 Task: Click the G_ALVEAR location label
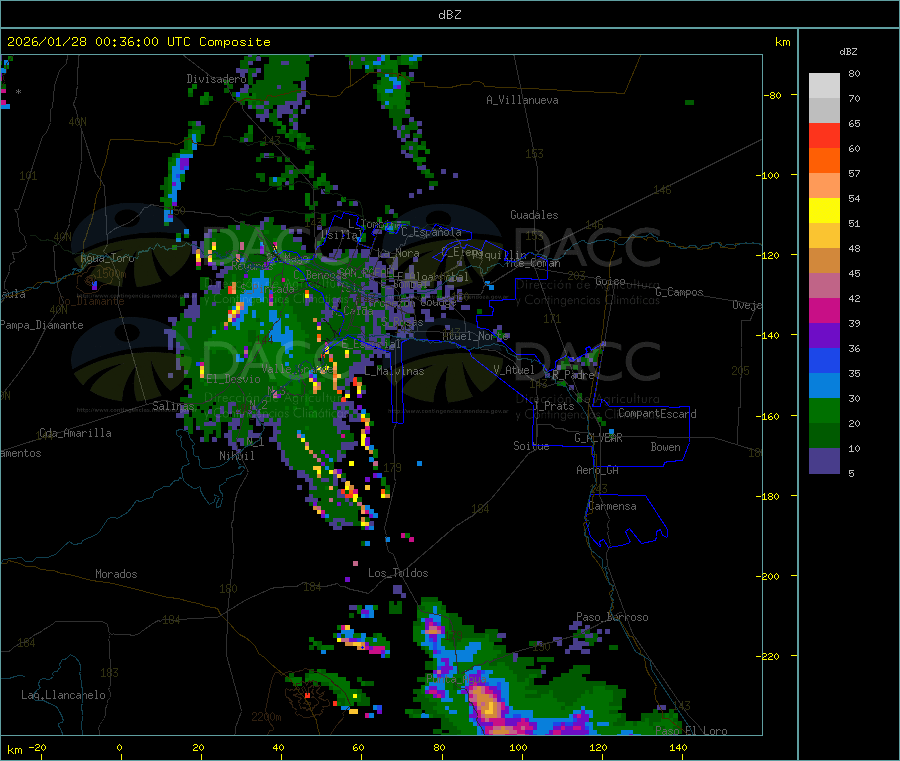click(x=598, y=438)
